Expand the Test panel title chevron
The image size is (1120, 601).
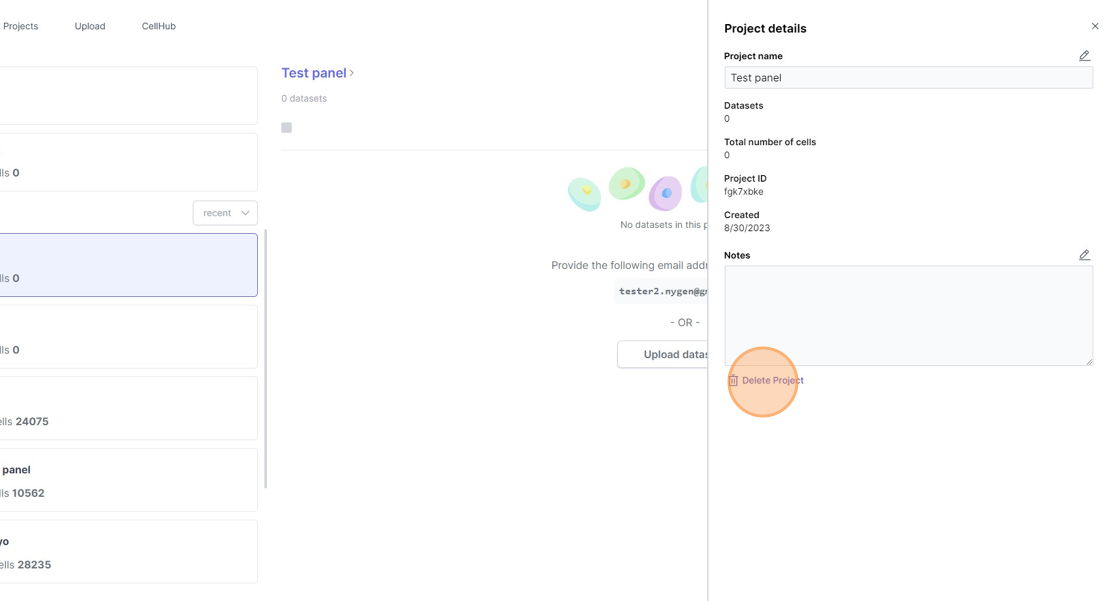click(x=352, y=73)
